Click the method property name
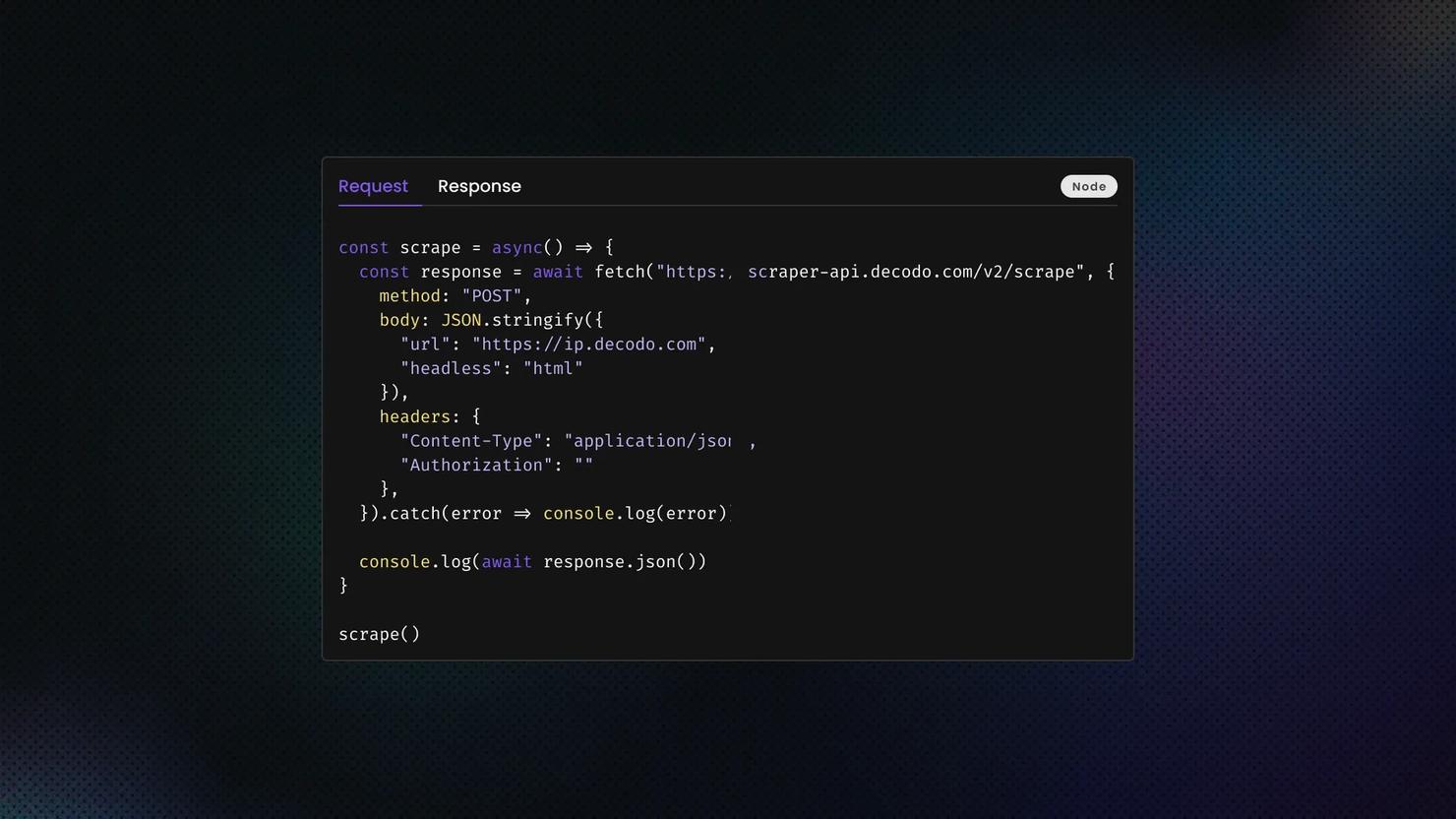Screen dimensions: 1456x819 pos(409,296)
